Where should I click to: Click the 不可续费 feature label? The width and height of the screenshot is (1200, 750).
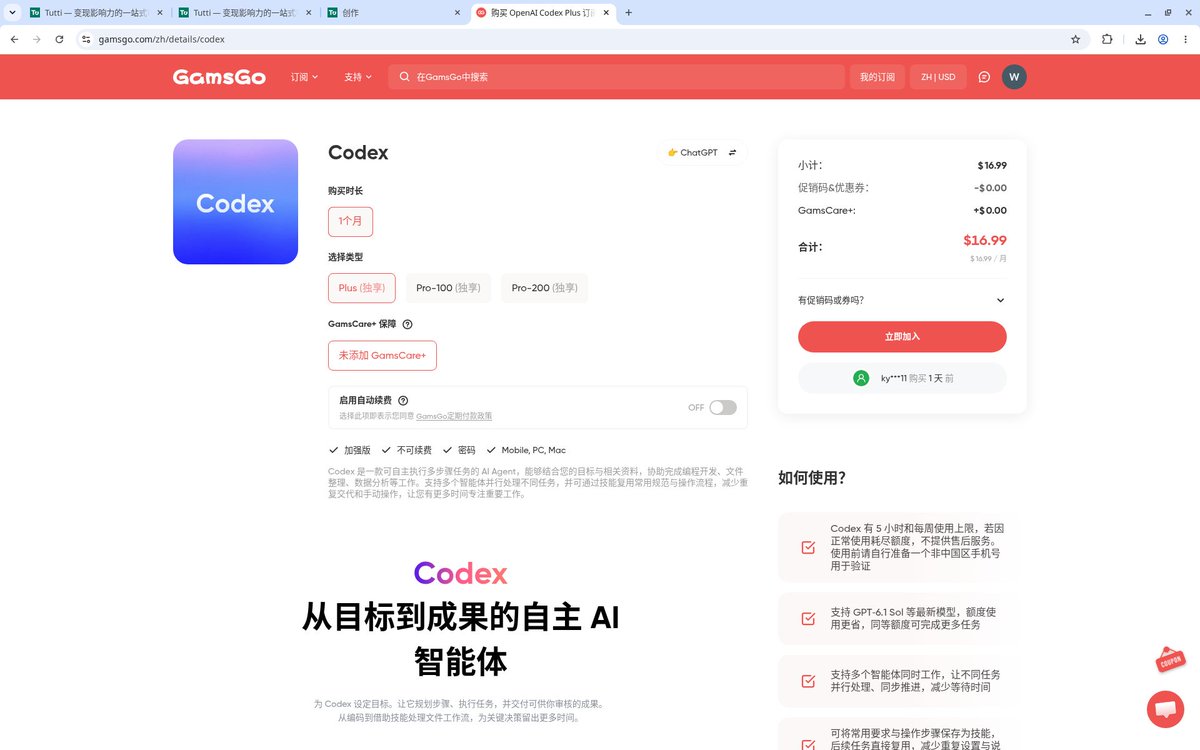tap(413, 450)
